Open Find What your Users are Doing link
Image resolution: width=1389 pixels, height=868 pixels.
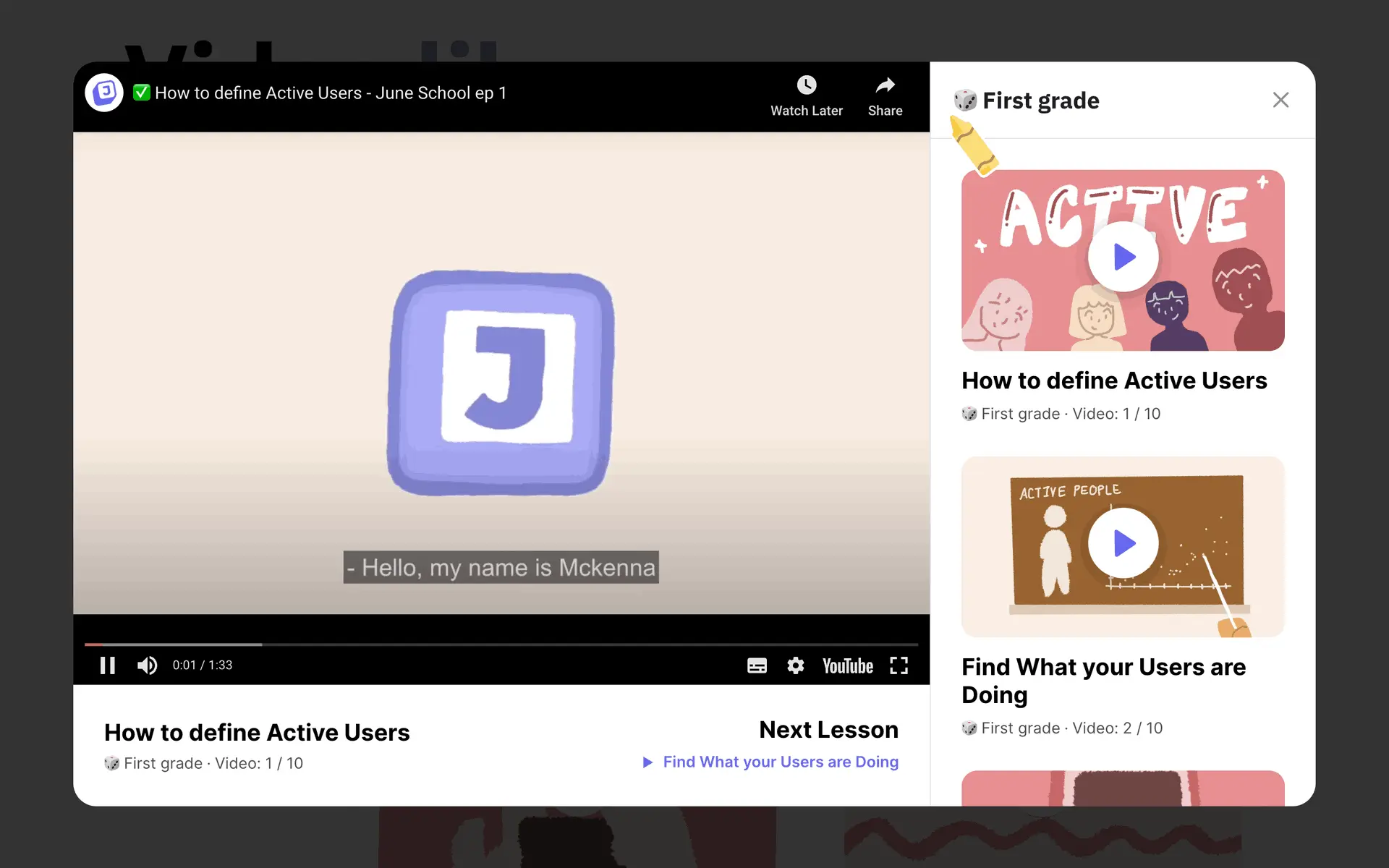click(781, 762)
